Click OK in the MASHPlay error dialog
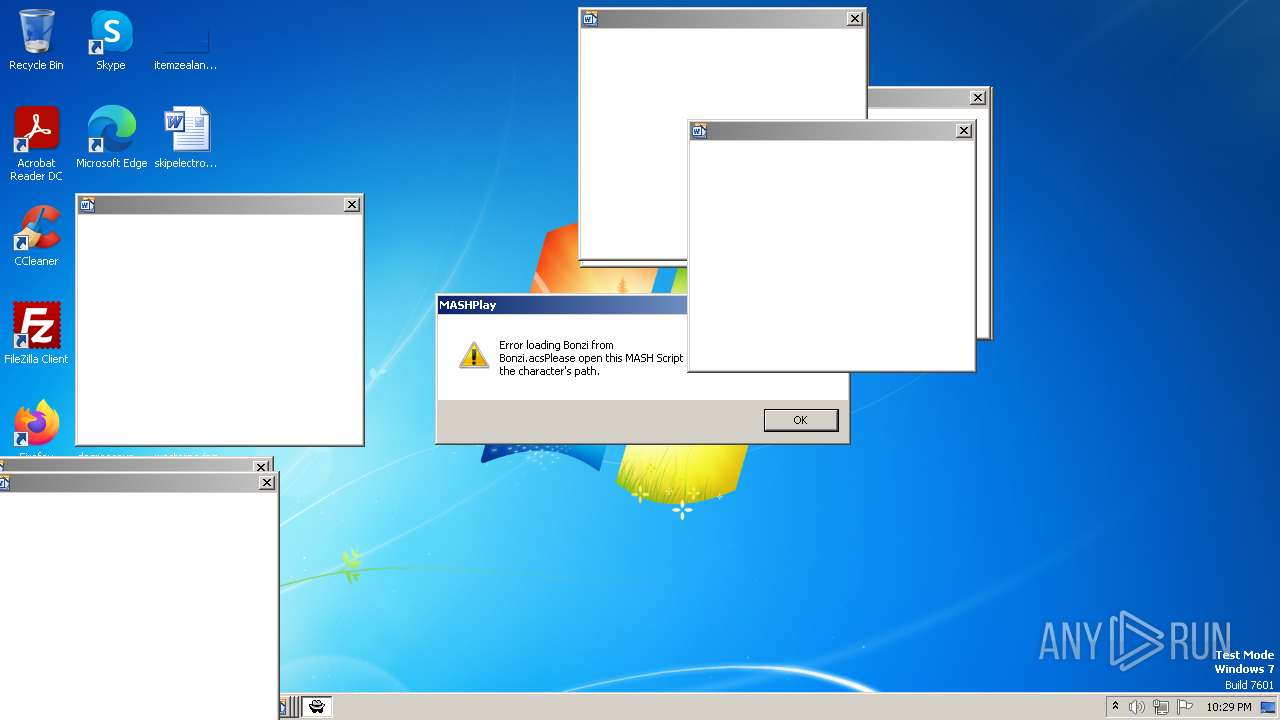1280x720 pixels. (x=800, y=420)
